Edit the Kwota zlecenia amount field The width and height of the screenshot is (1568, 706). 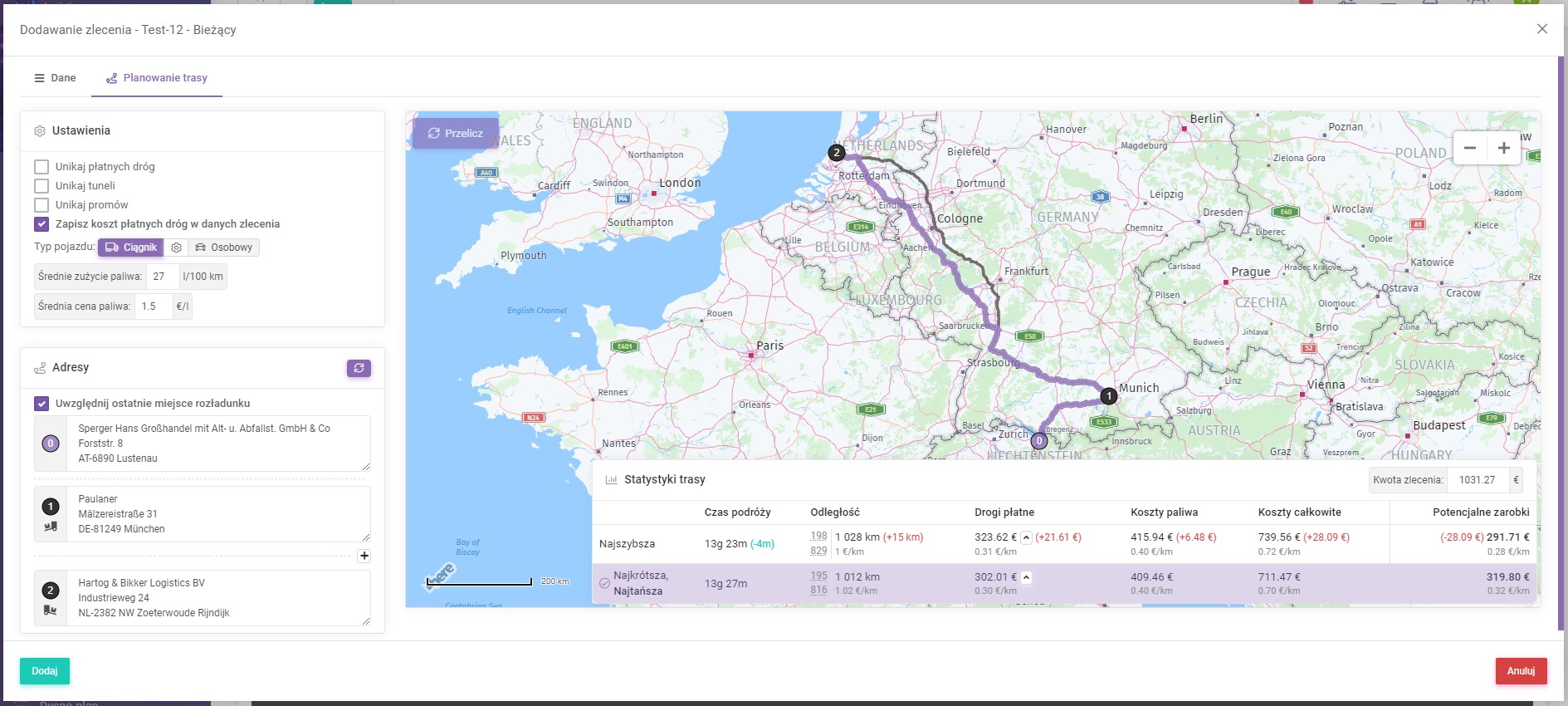tap(1478, 480)
